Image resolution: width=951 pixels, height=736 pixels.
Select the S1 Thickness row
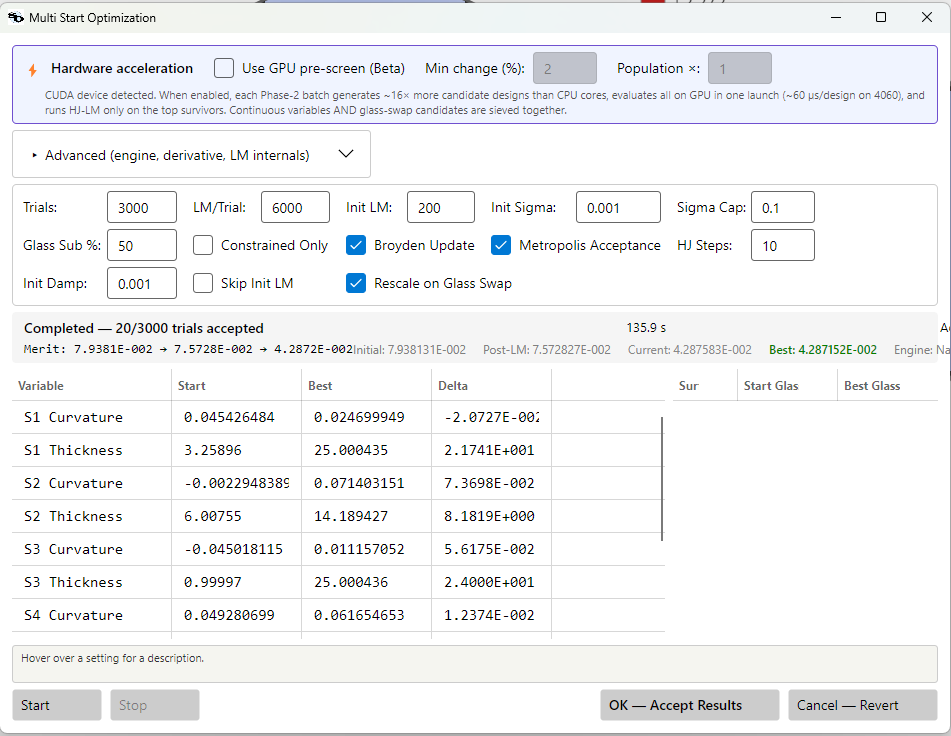(338, 450)
